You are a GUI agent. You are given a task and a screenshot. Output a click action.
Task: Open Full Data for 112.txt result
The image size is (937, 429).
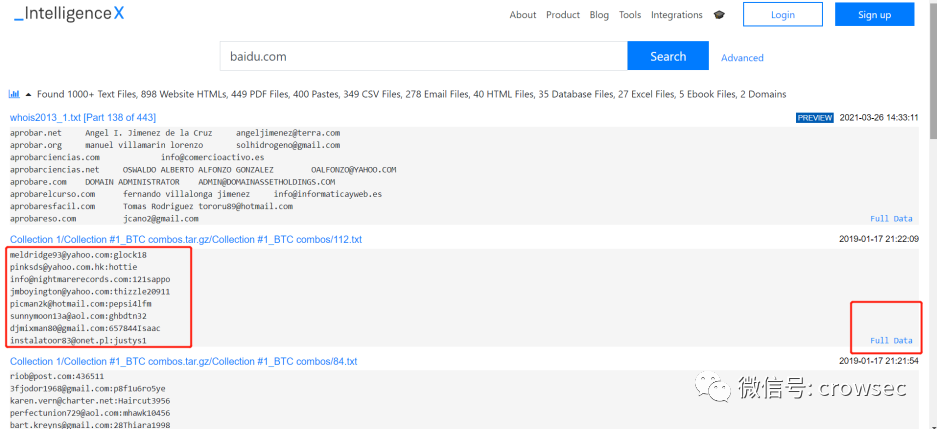[891, 341]
